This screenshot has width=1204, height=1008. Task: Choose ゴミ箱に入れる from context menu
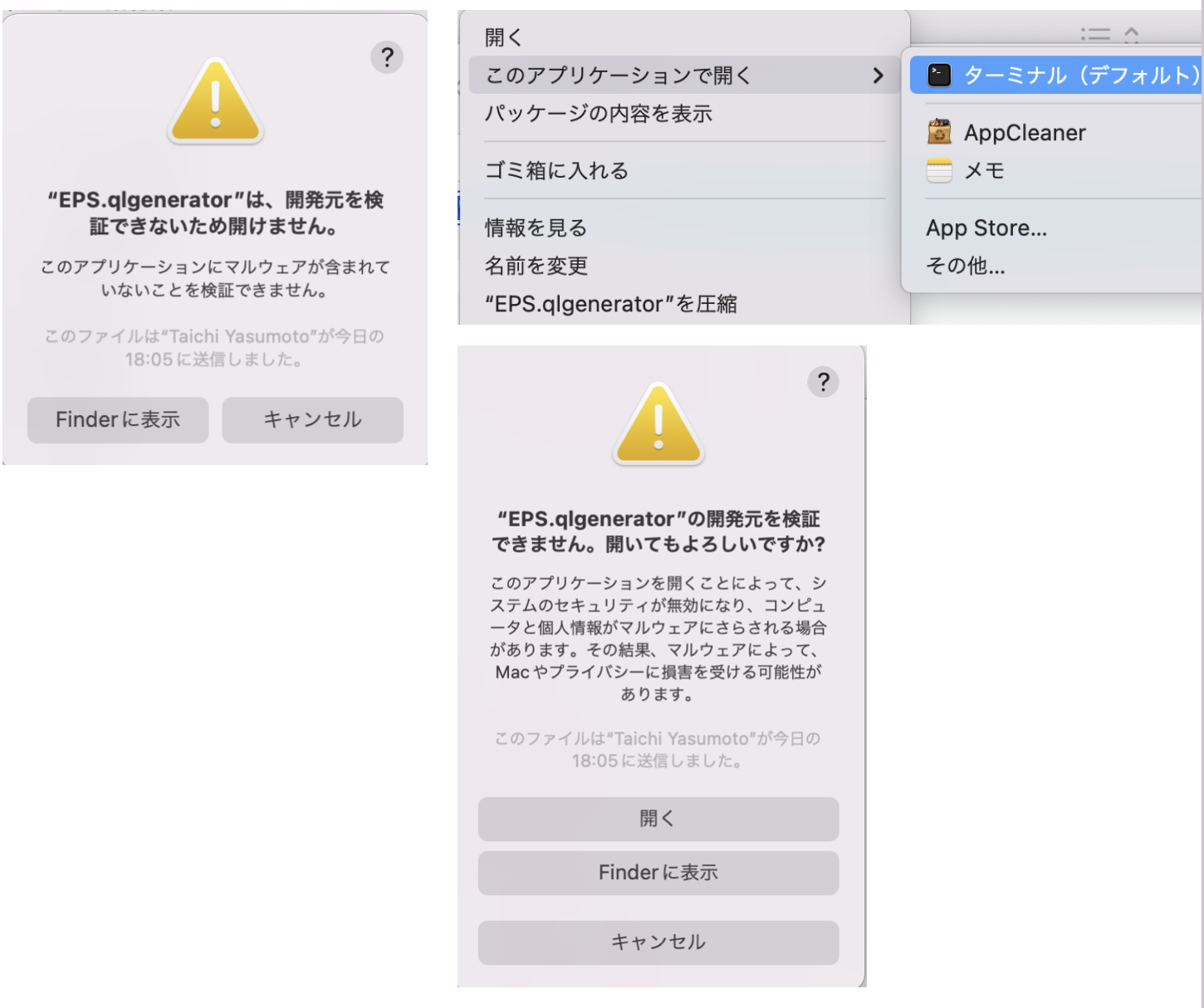pos(556,170)
